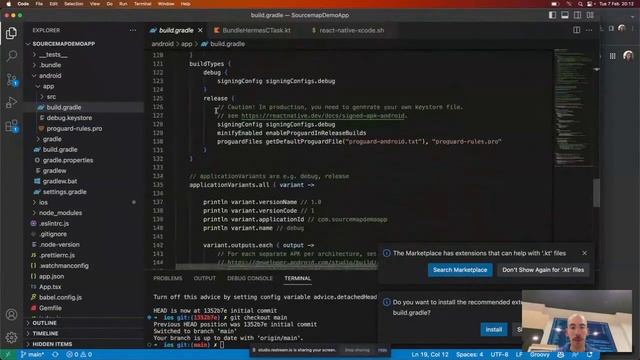Click Ln 19, Col 12 cursor position
Screen dimensions: 640x360
(430, 354)
